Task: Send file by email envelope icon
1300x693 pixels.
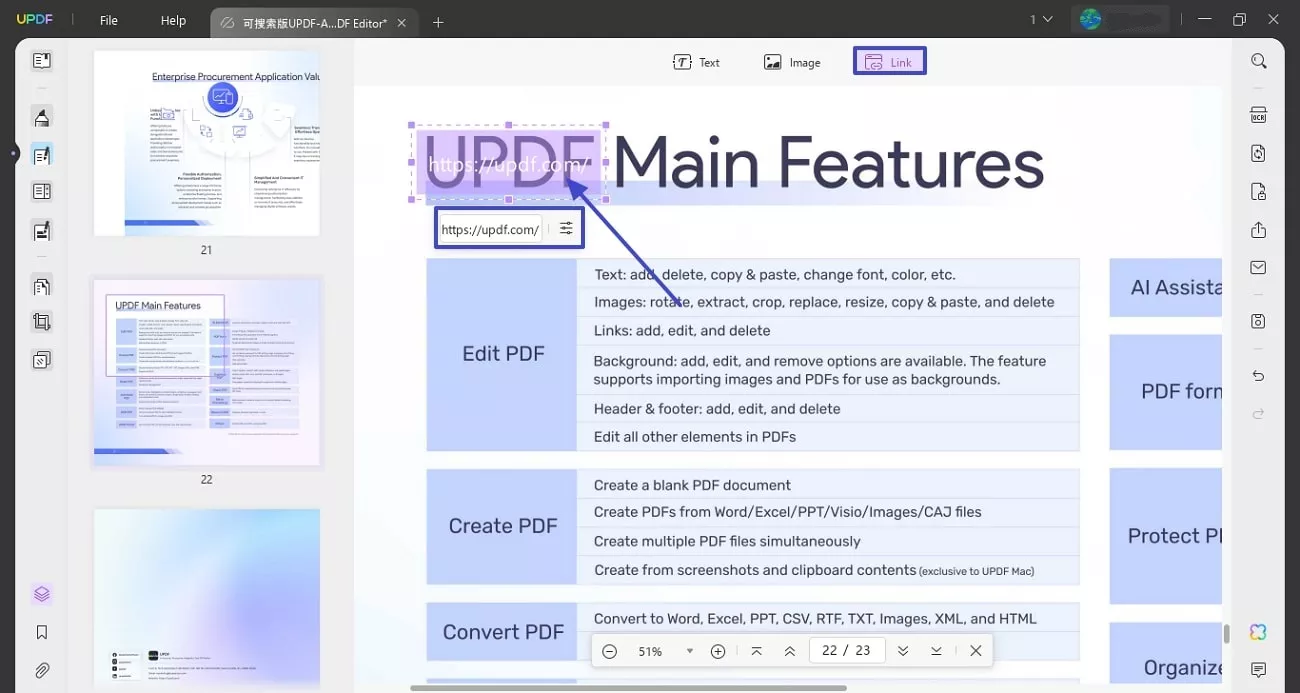Action: [x=1258, y=267]
